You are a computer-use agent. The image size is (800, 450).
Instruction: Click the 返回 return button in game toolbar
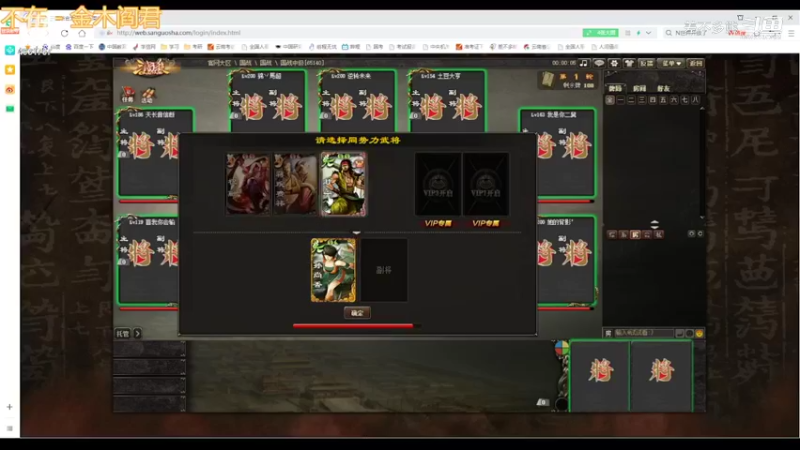(x=696, y=63)
